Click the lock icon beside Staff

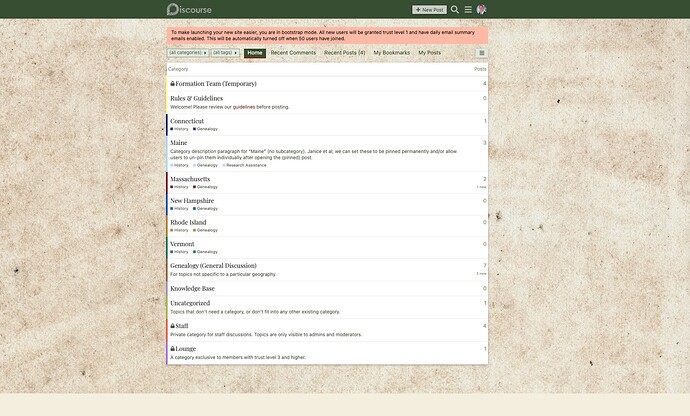pyautogui.click(x=172, y=326)
